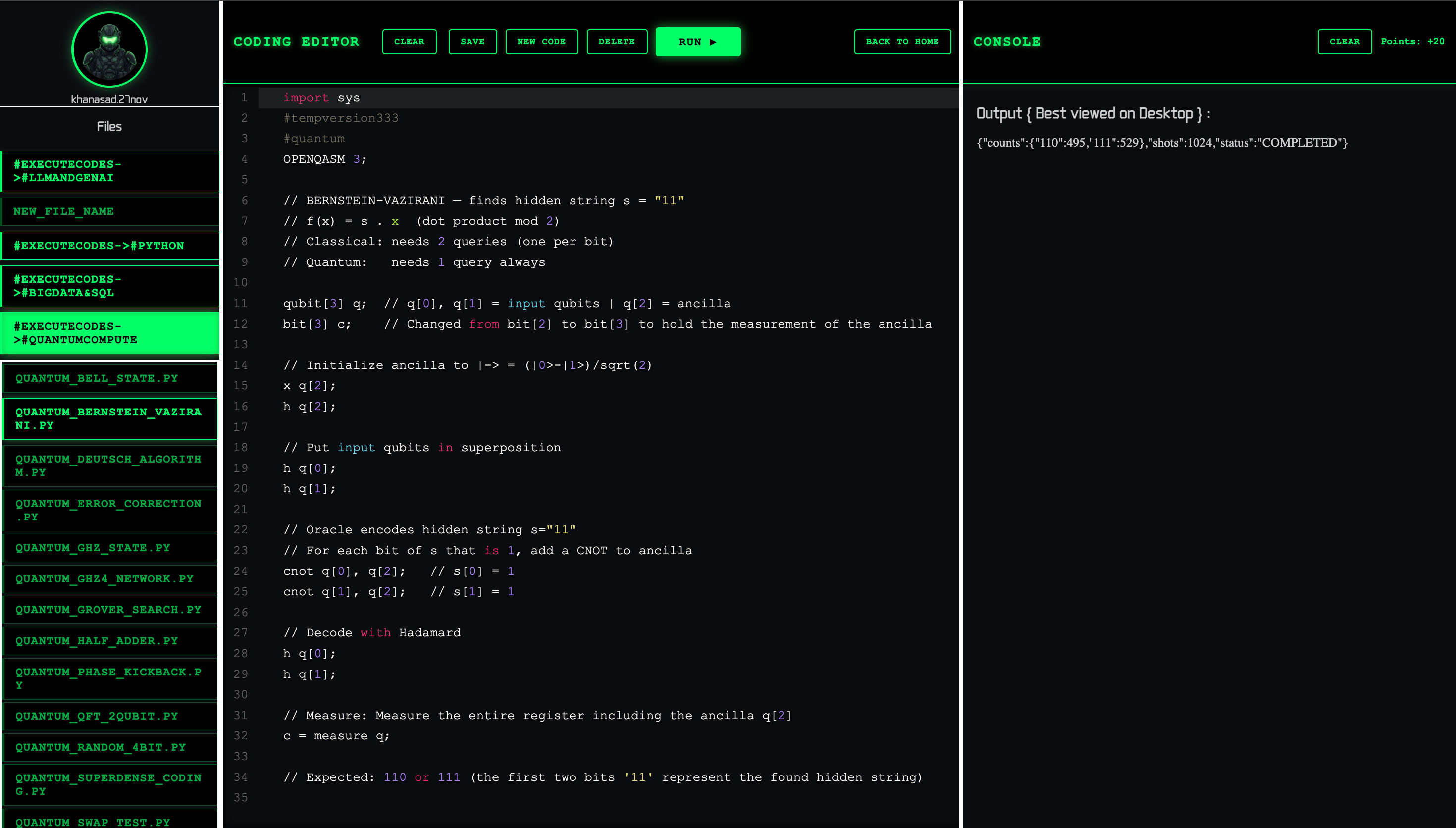Open QUANTUM_GROVER_SEARCH.PY file

(110, 610)
